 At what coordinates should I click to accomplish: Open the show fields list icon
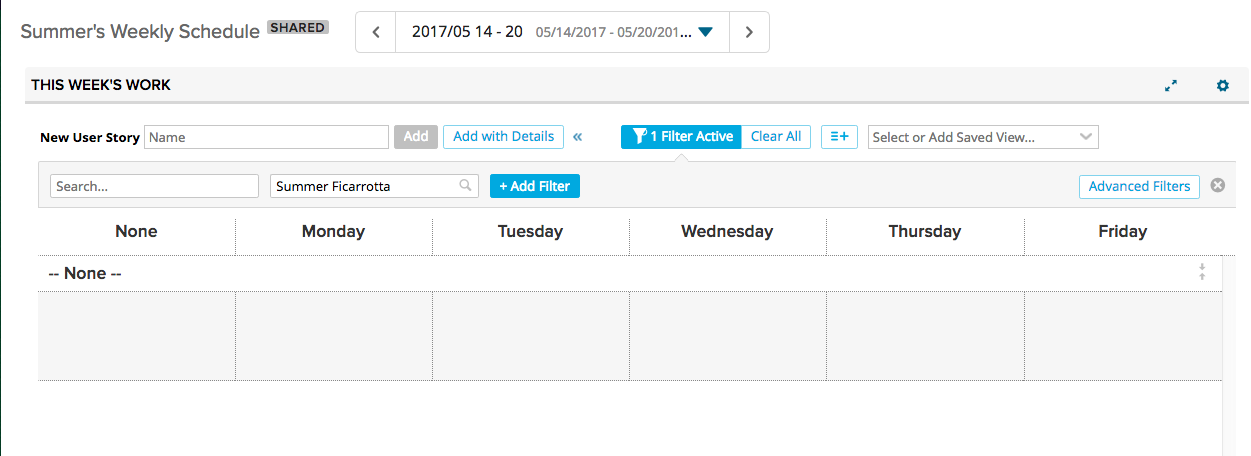[x=840, y=137]
